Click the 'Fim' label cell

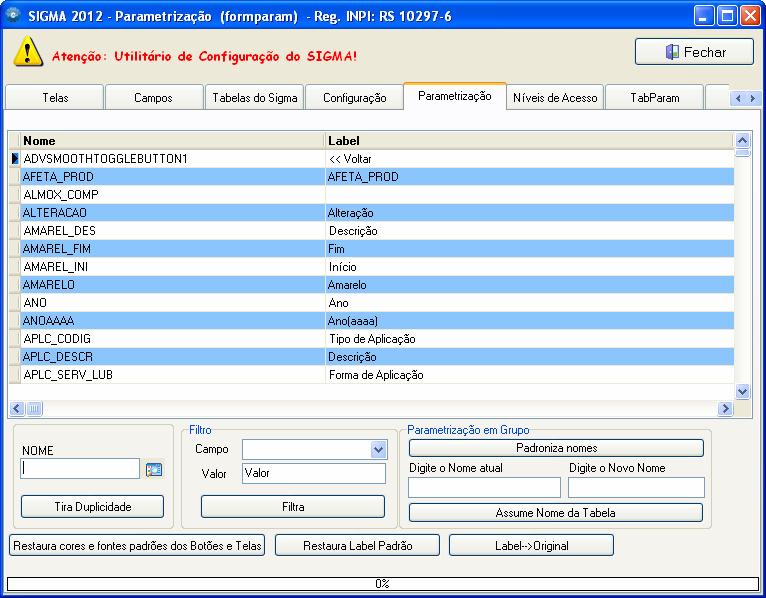tap(530, 249)
